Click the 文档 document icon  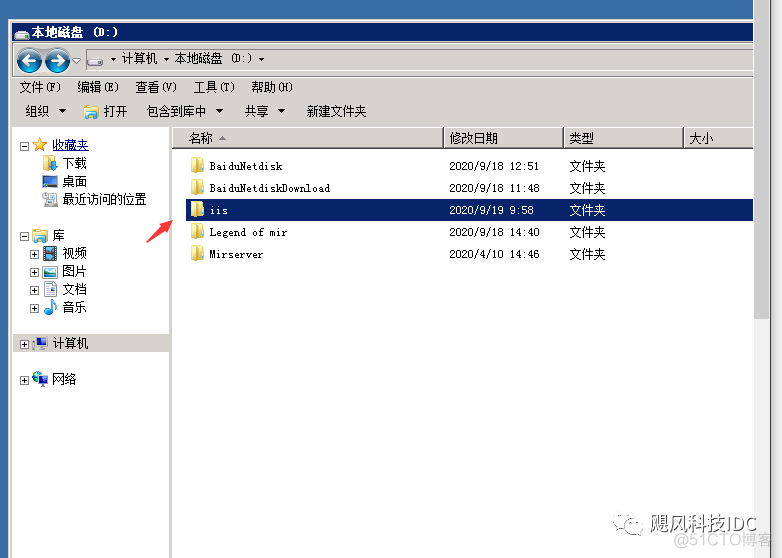(x=50, y=289)
